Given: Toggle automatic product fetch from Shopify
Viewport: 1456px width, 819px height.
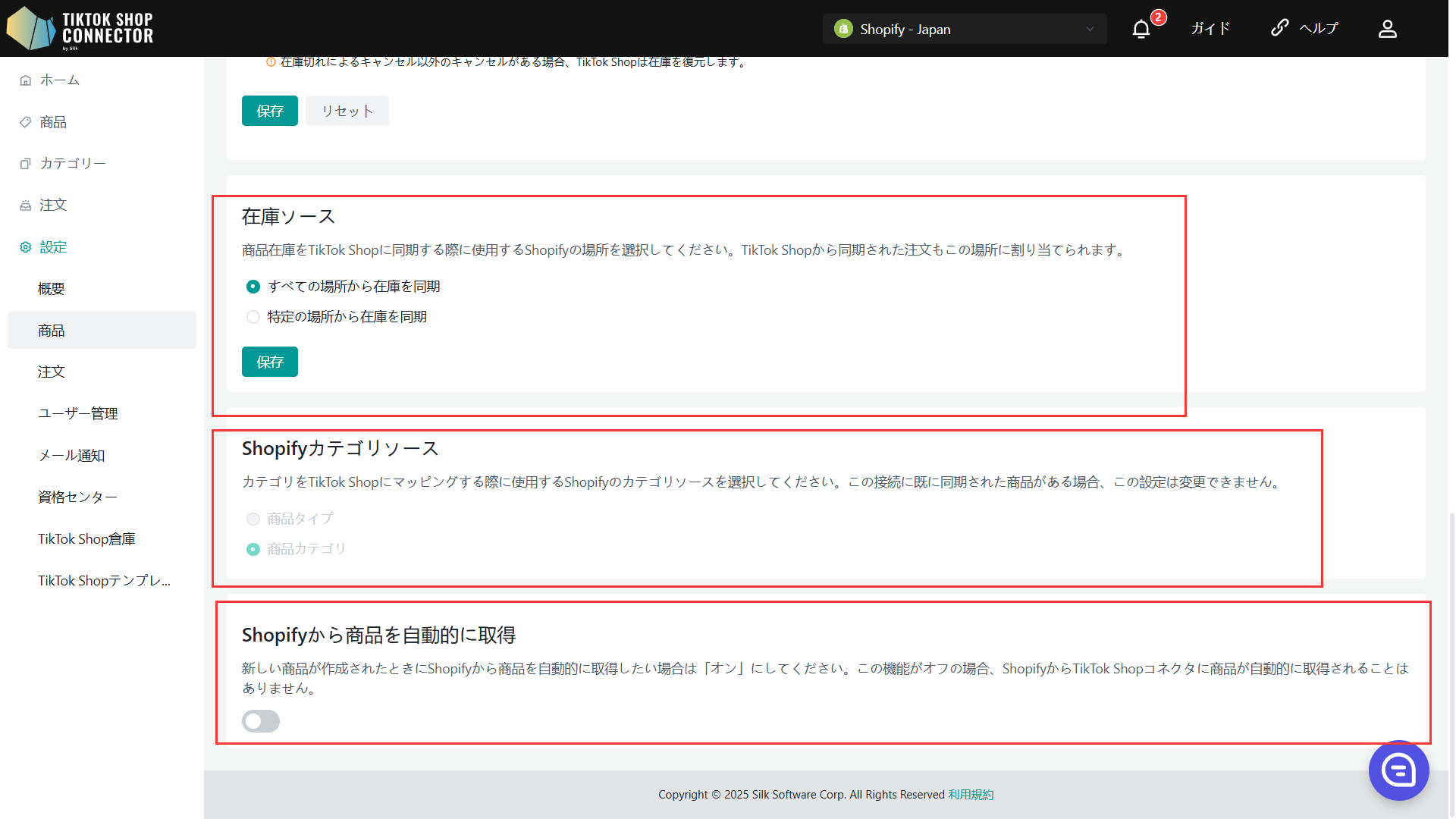Looking at the screenshot, I should pos(261,721).
